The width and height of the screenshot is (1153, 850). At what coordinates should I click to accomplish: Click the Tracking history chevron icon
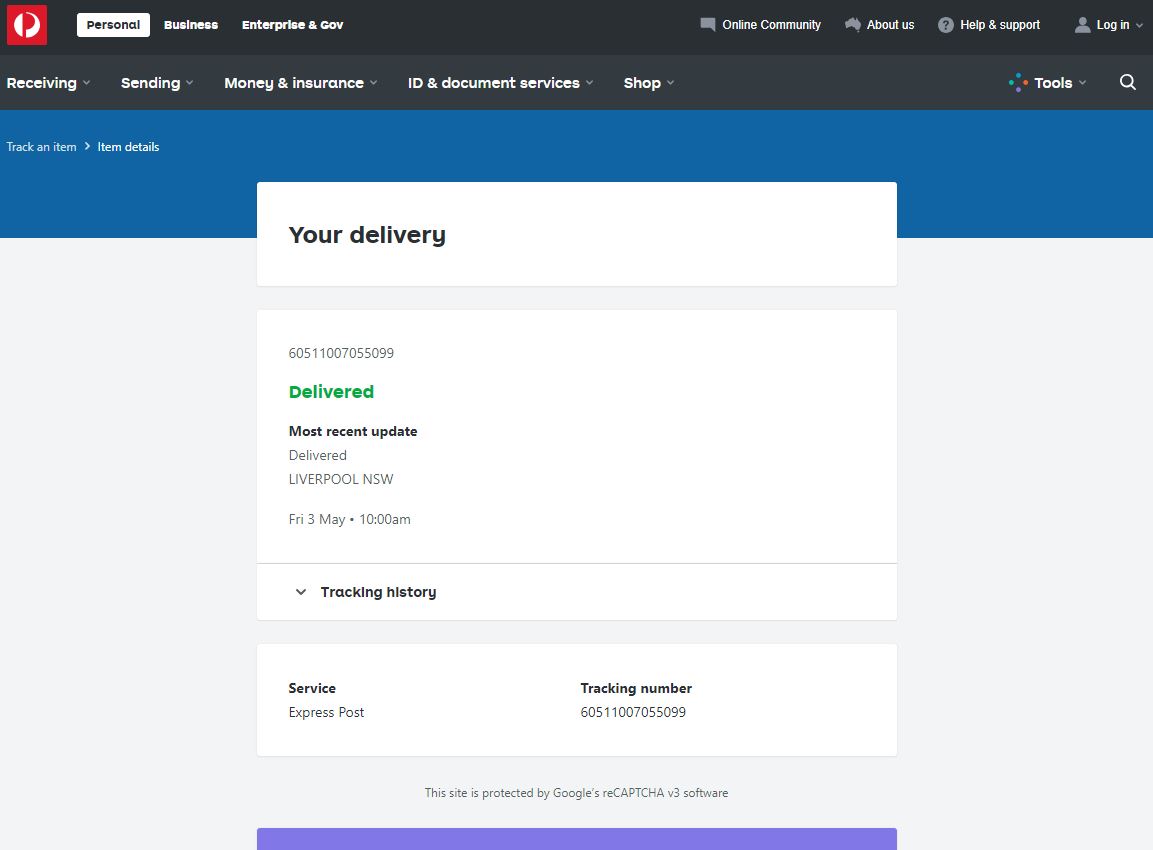pos(300,592)
